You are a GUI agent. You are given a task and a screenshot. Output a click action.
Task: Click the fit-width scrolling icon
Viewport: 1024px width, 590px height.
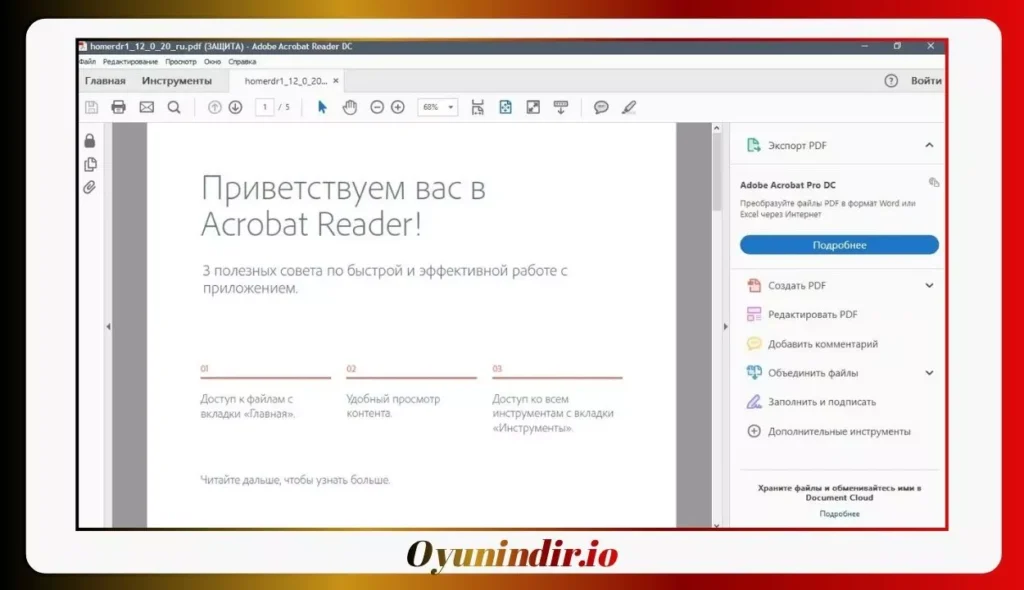click(x=477, y=107)
